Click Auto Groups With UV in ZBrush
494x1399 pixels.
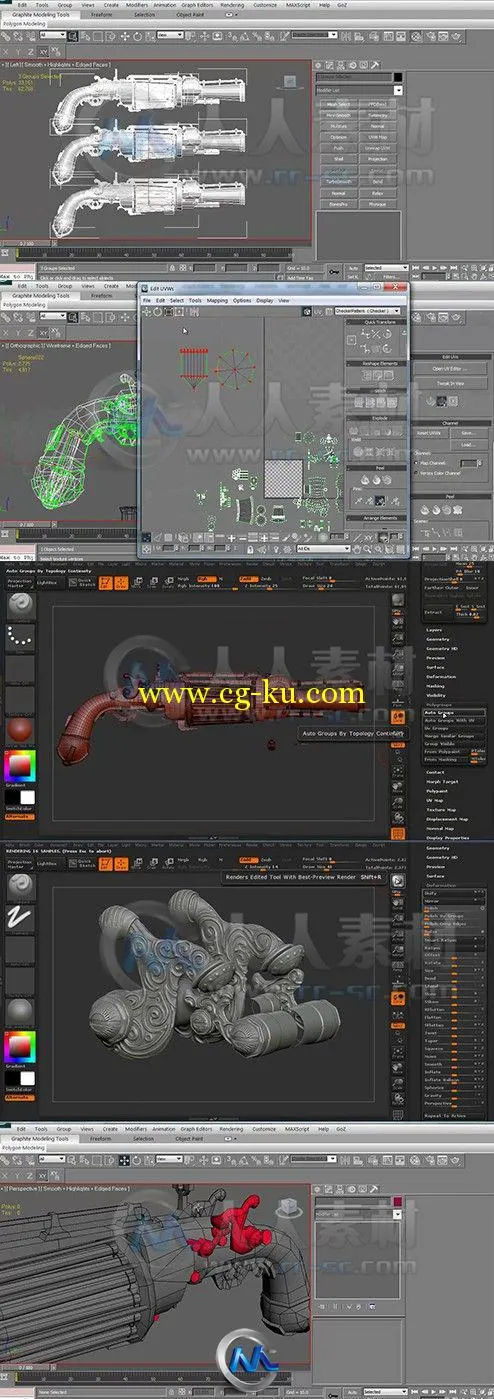coord(454,721)
